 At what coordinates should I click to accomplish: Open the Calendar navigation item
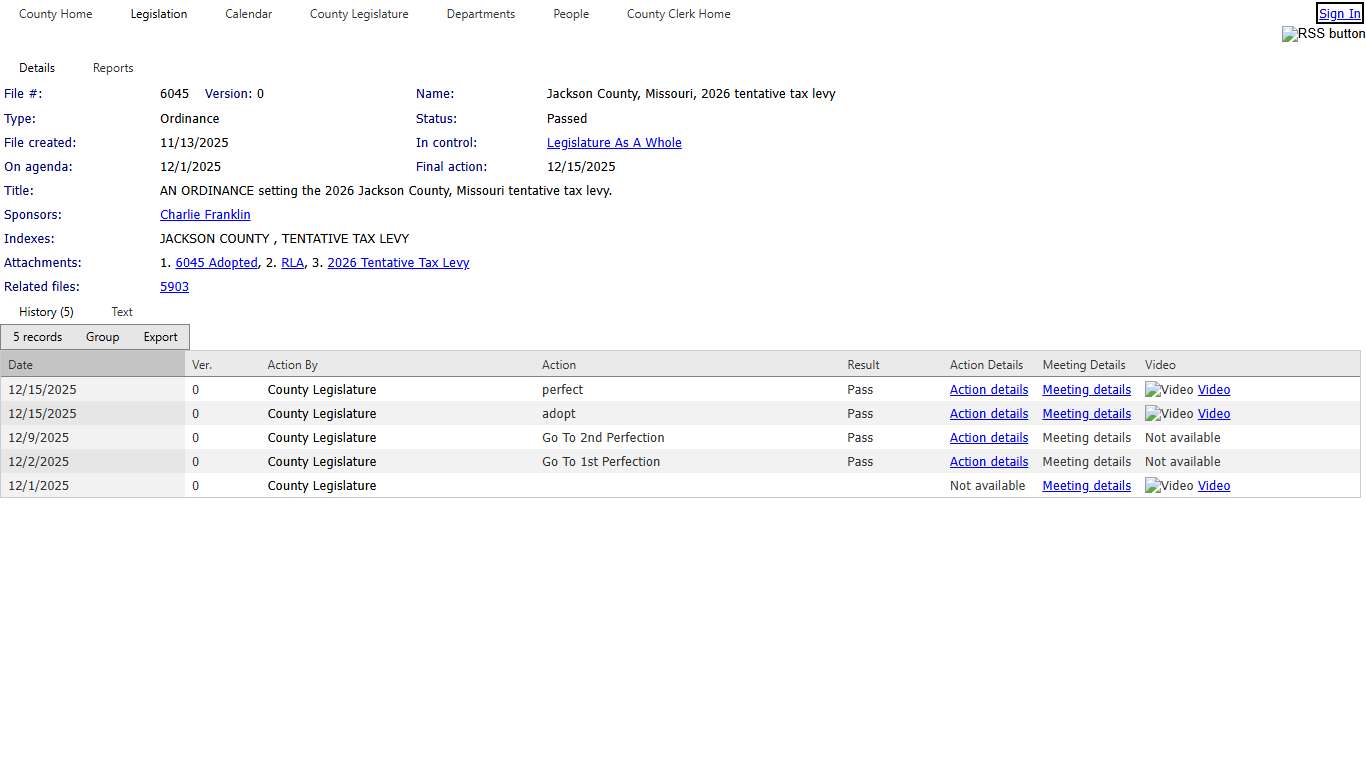(248, 14)
